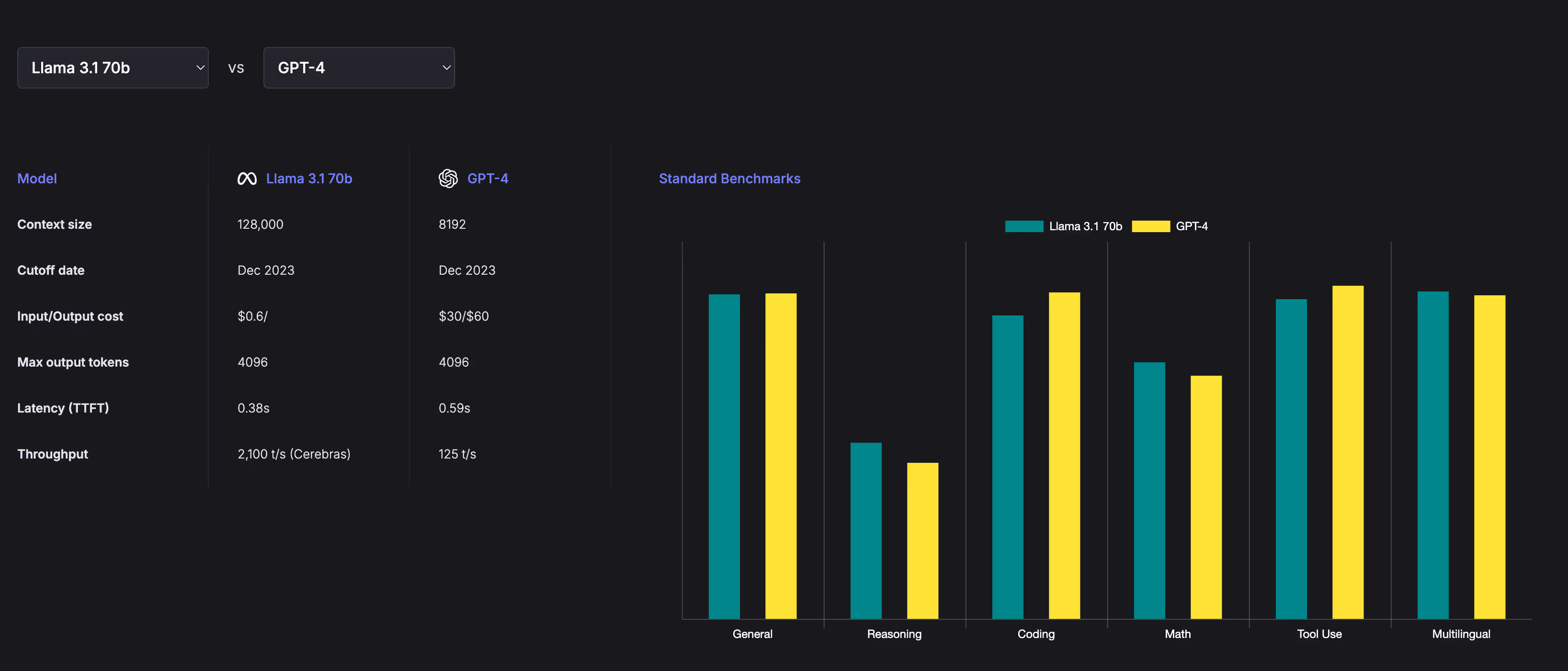Click the teal General benchmark bar
Viewport: 1568px width, 671px height.
pos(724,456)
